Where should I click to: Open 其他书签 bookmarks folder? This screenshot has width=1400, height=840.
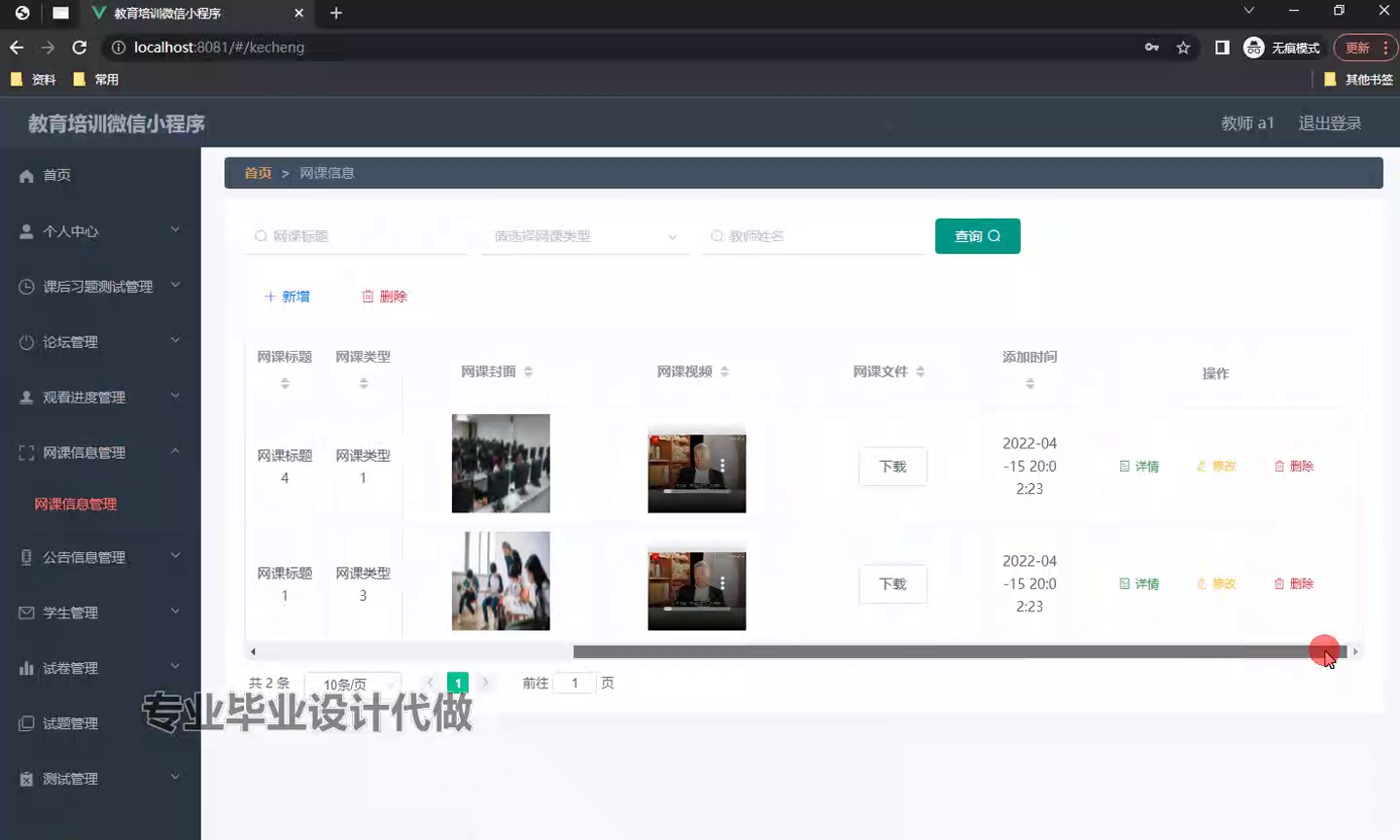click(x=1358, y=80)
